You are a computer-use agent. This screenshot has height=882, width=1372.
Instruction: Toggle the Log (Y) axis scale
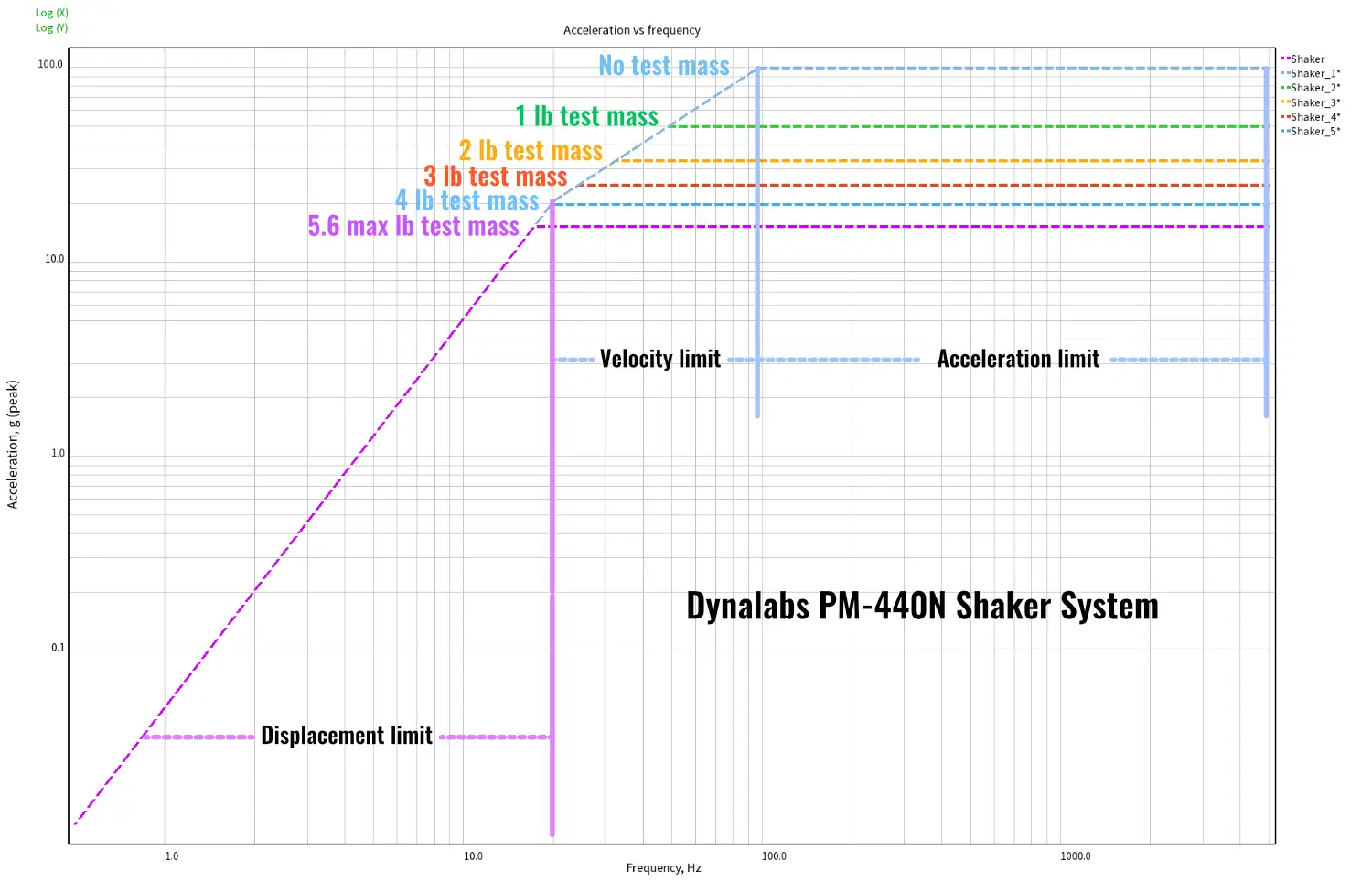click(x=51, y=27)
